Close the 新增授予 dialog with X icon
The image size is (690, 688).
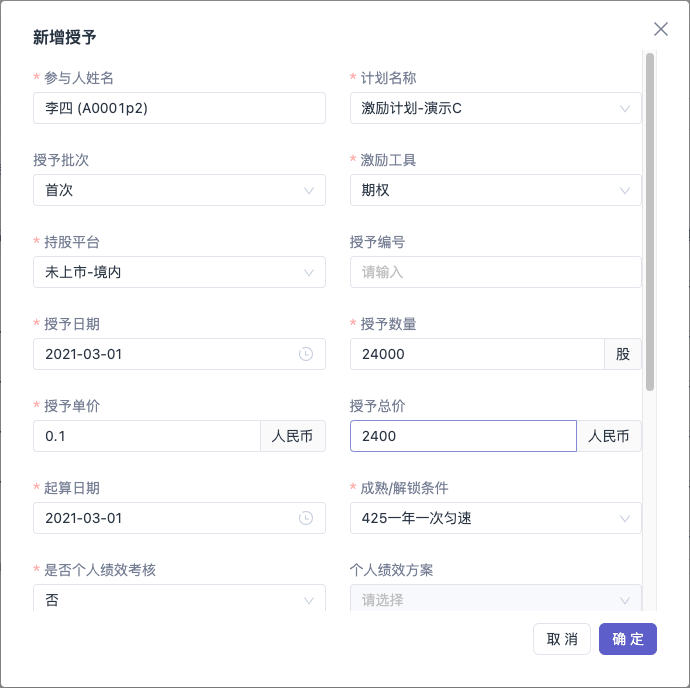pos(661,29)
